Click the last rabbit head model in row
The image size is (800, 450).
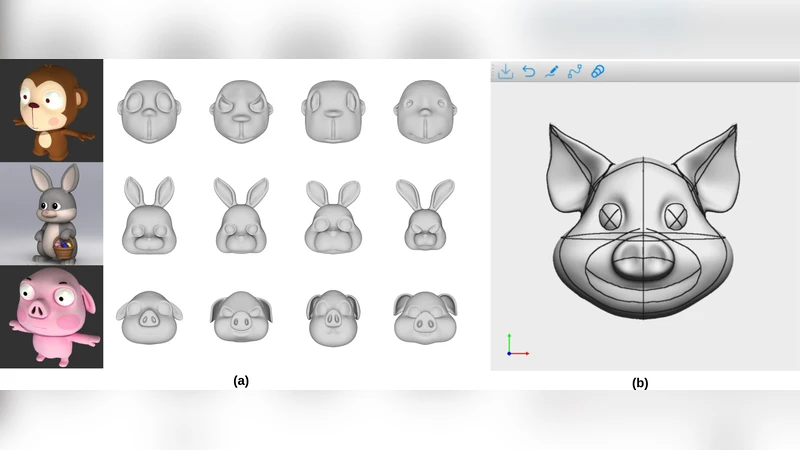click(x=424, y=216)
